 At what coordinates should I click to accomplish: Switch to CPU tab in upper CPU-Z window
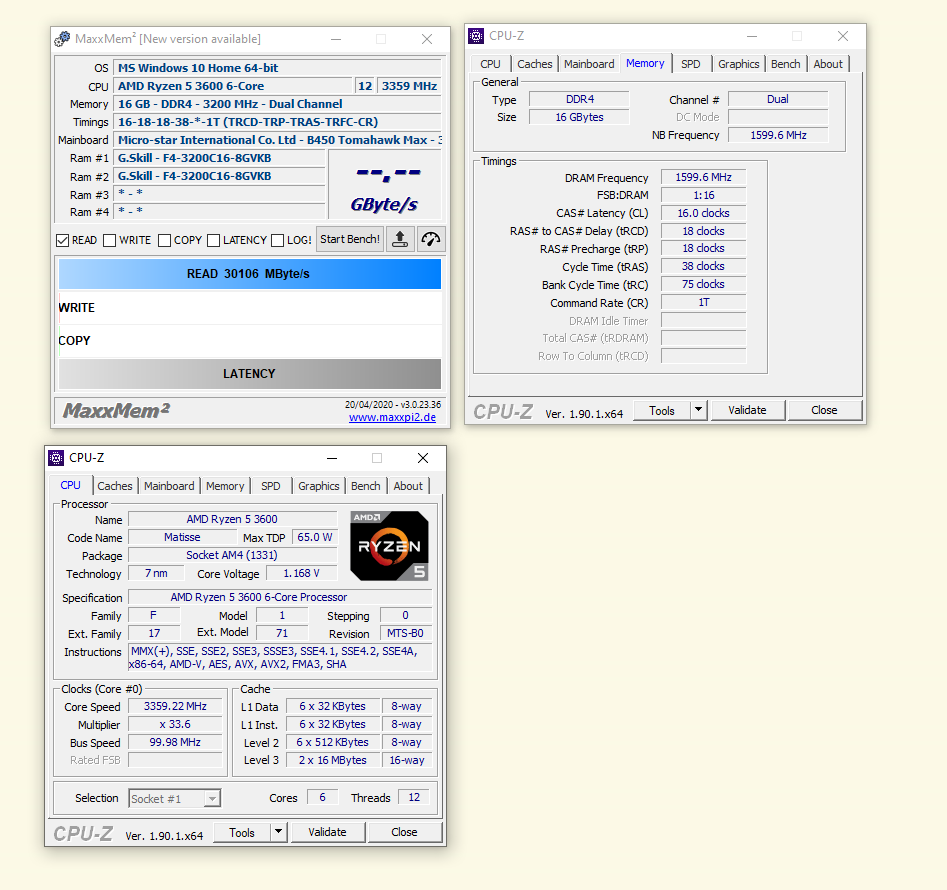[490, 64]
